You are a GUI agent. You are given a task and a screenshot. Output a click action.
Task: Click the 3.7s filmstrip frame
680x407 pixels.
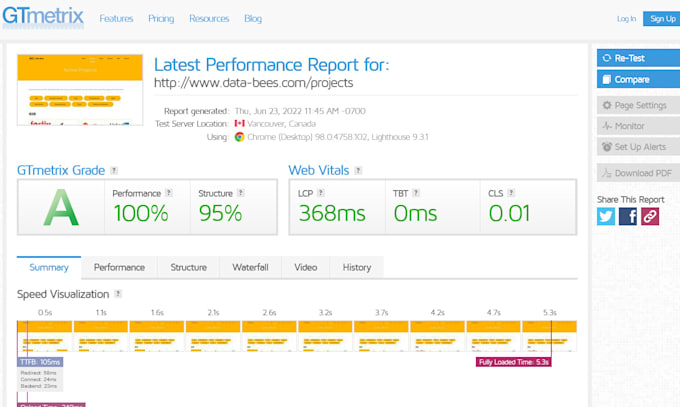coord(381,336)
